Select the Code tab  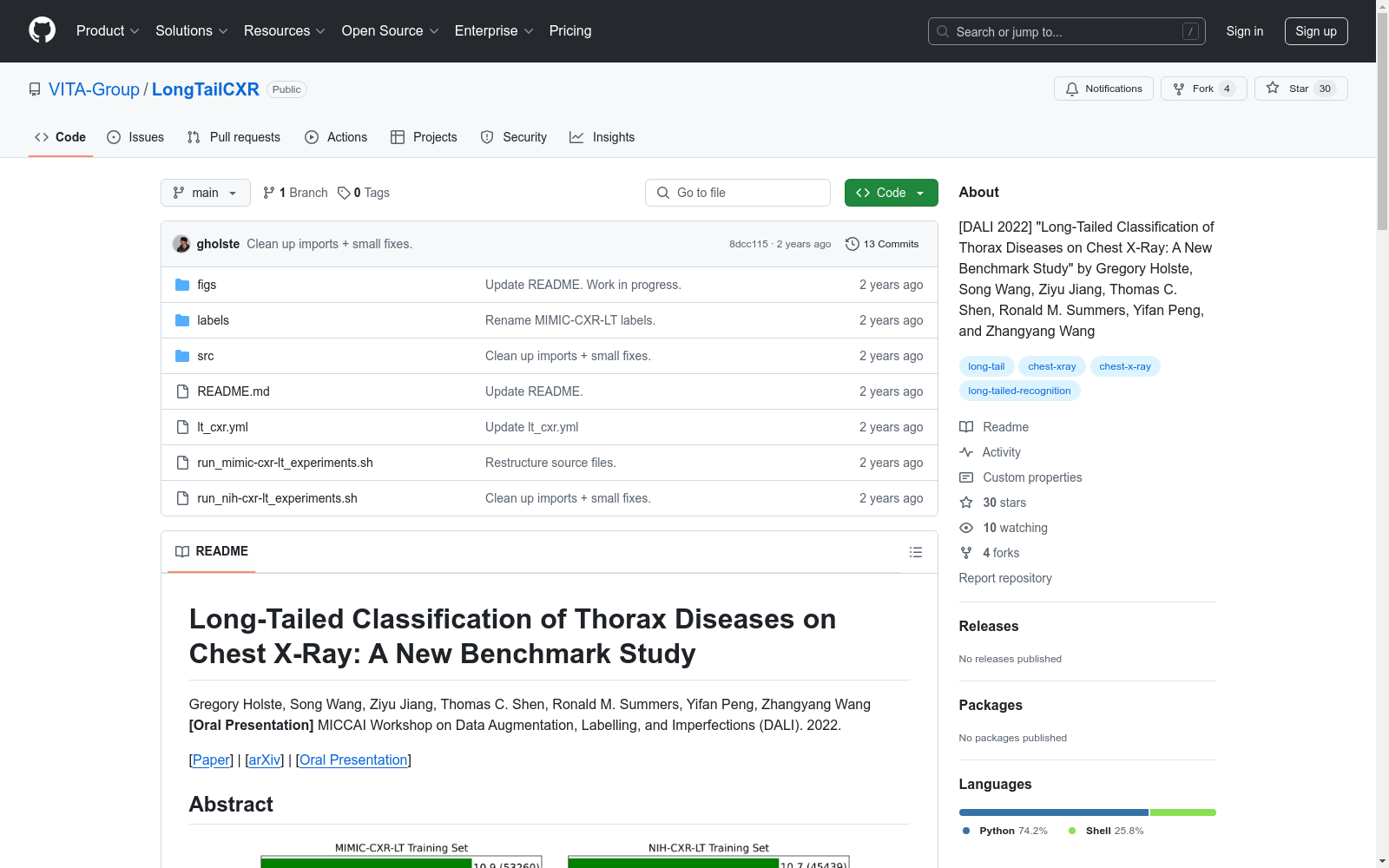61,137
